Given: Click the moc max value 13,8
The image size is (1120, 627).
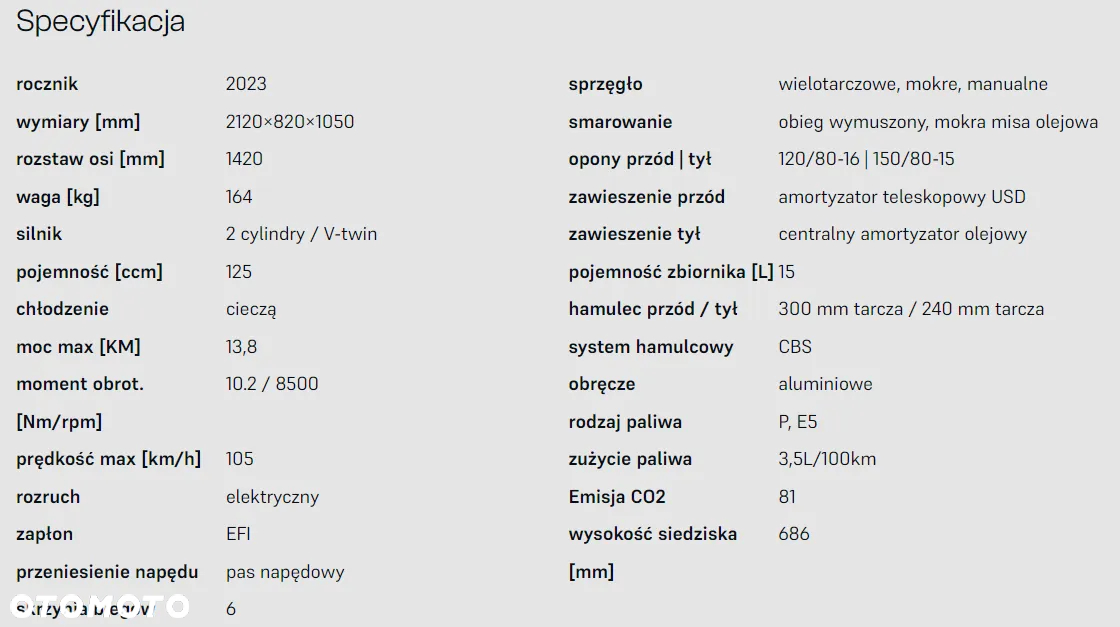Looking at the screenshot, I should [241, 346].
